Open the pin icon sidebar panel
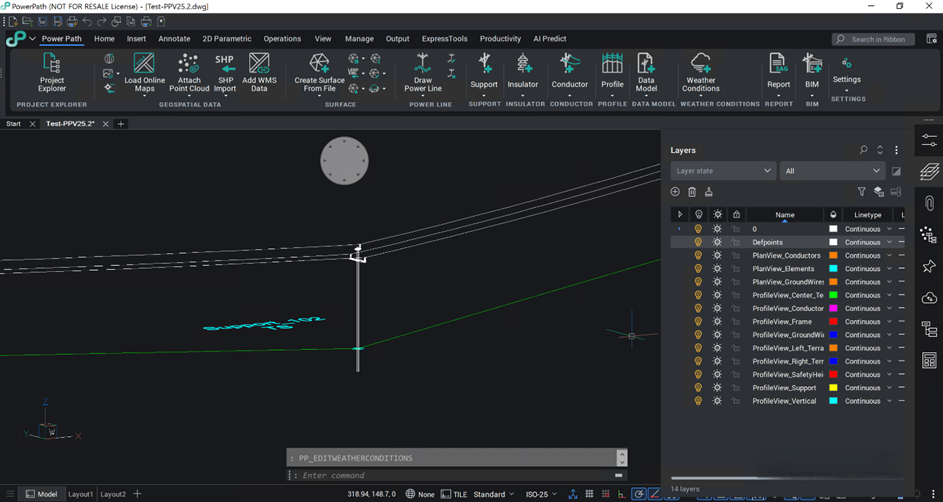The width and height of the screenshot is (943, 502). pyautogui.click(x=929, y=266)
